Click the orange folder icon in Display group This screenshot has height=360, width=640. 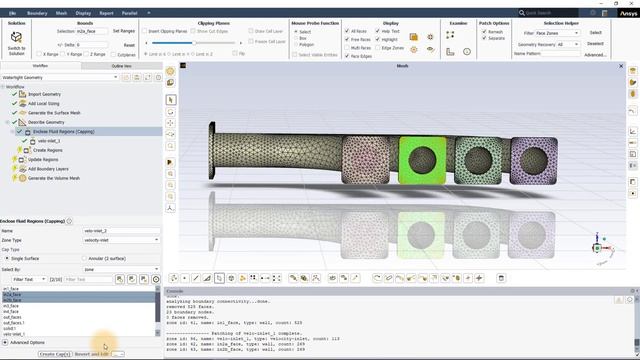pos(413,37)
